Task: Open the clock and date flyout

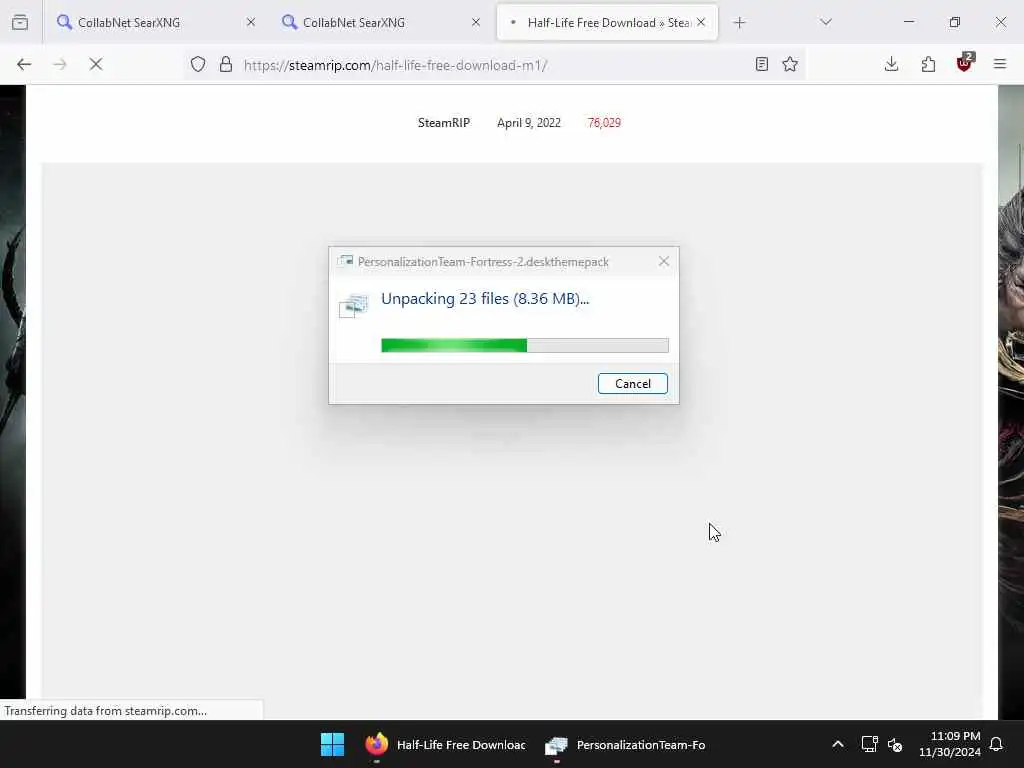Action: point(950,744)
